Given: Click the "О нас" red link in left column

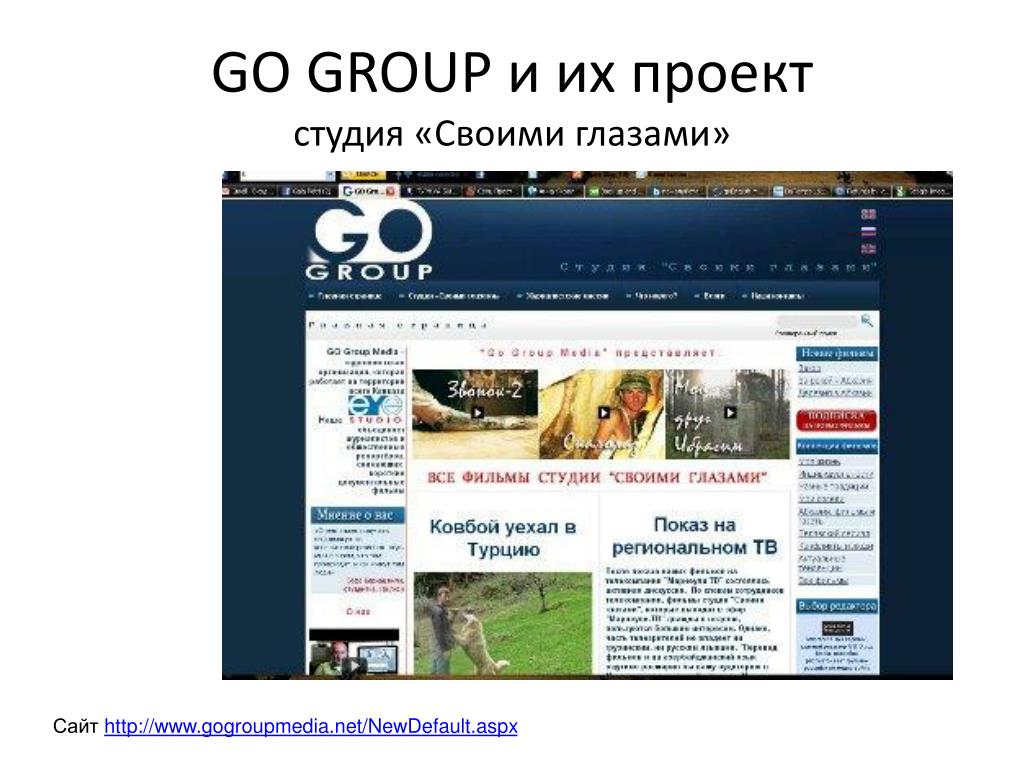Looking at the screenshot, I should [x=358, y=612].
